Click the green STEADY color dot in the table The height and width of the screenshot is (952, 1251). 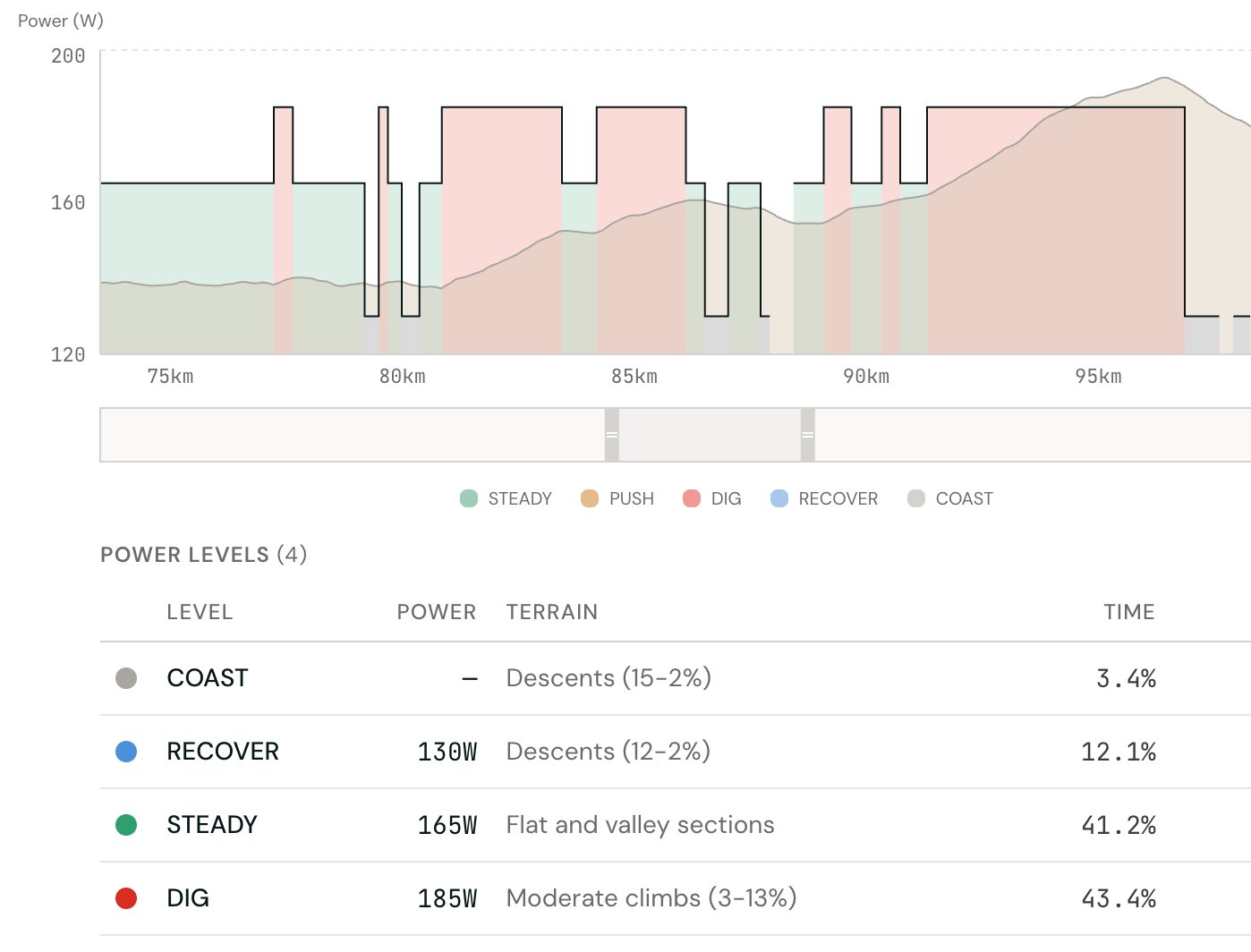(126, 825)
